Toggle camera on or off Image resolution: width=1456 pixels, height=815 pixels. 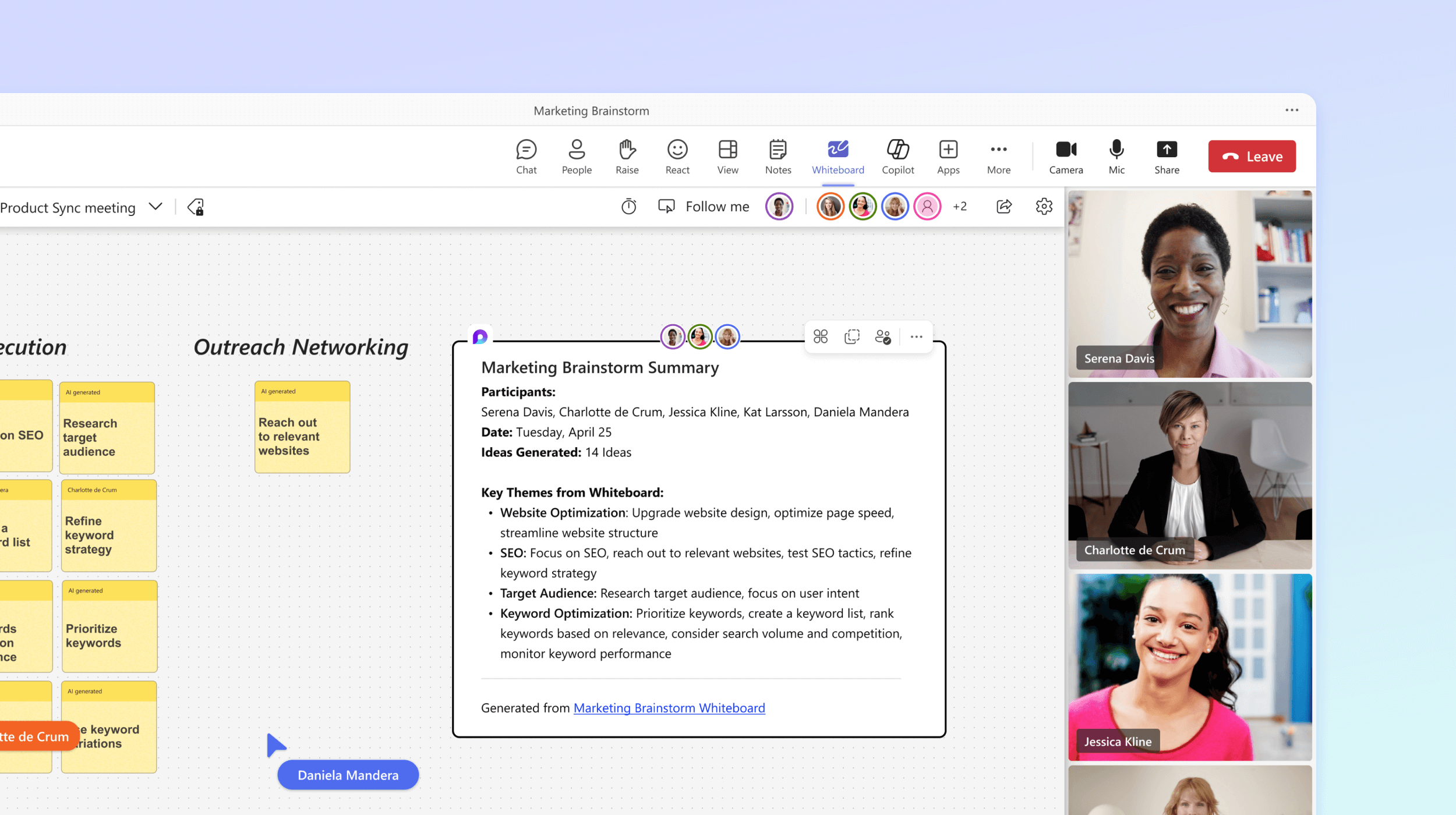click(x=1064, y=155)
